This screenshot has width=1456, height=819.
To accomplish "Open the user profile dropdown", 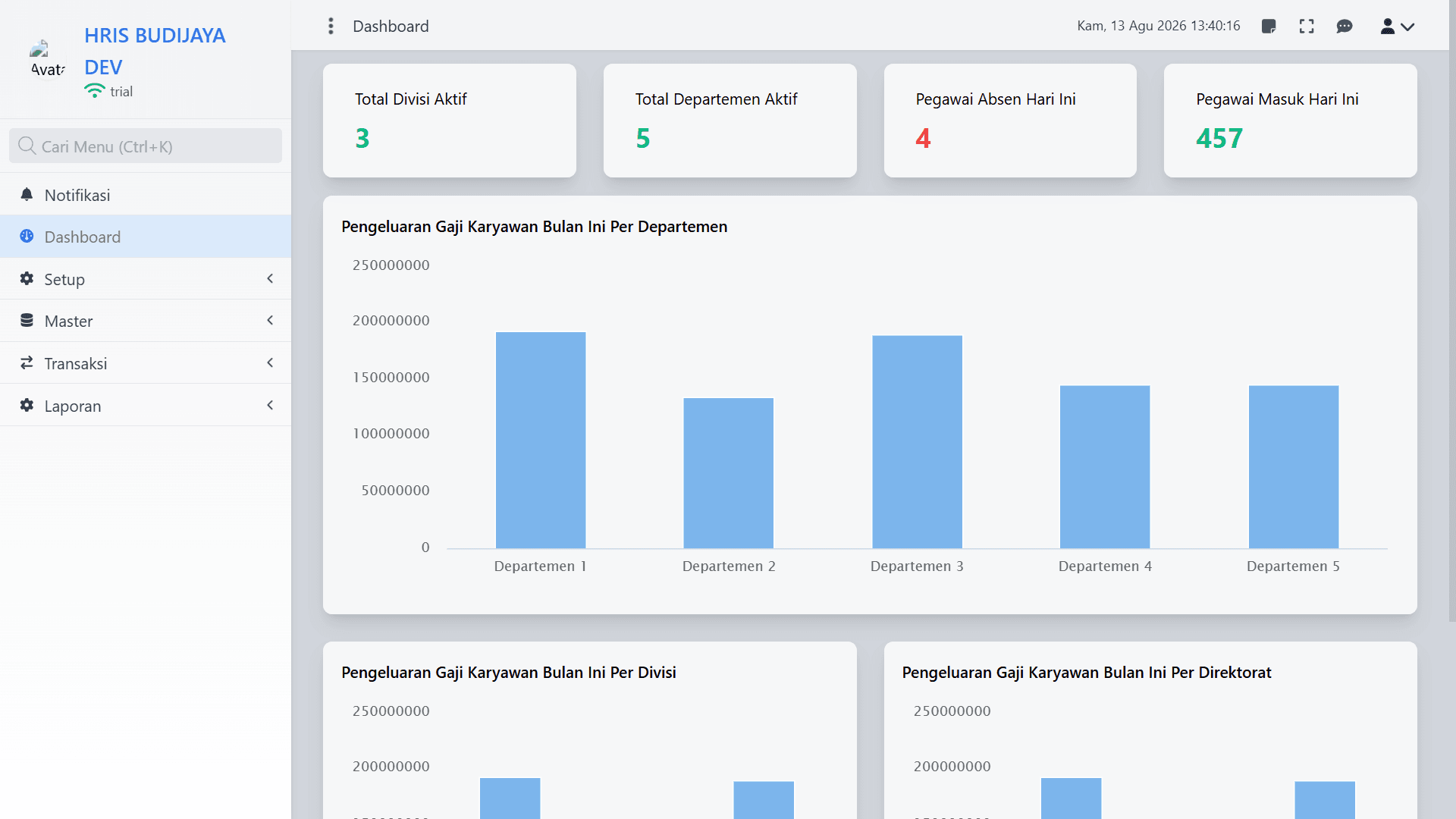I will point(1397,27).
